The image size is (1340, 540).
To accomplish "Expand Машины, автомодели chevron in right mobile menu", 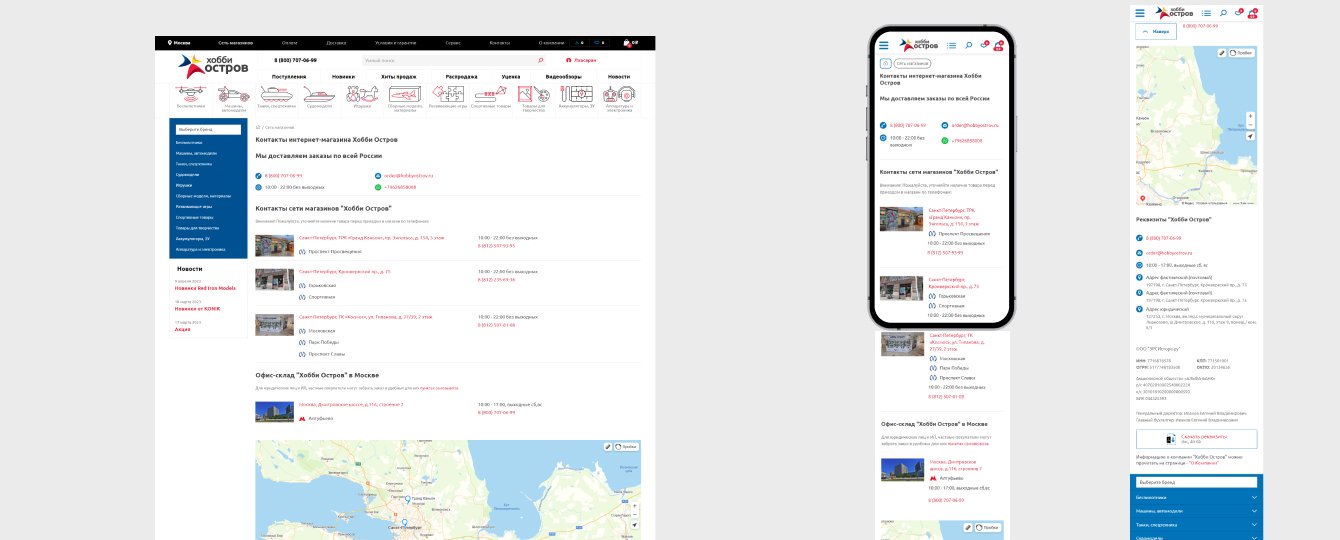I will click(1254, 510).
